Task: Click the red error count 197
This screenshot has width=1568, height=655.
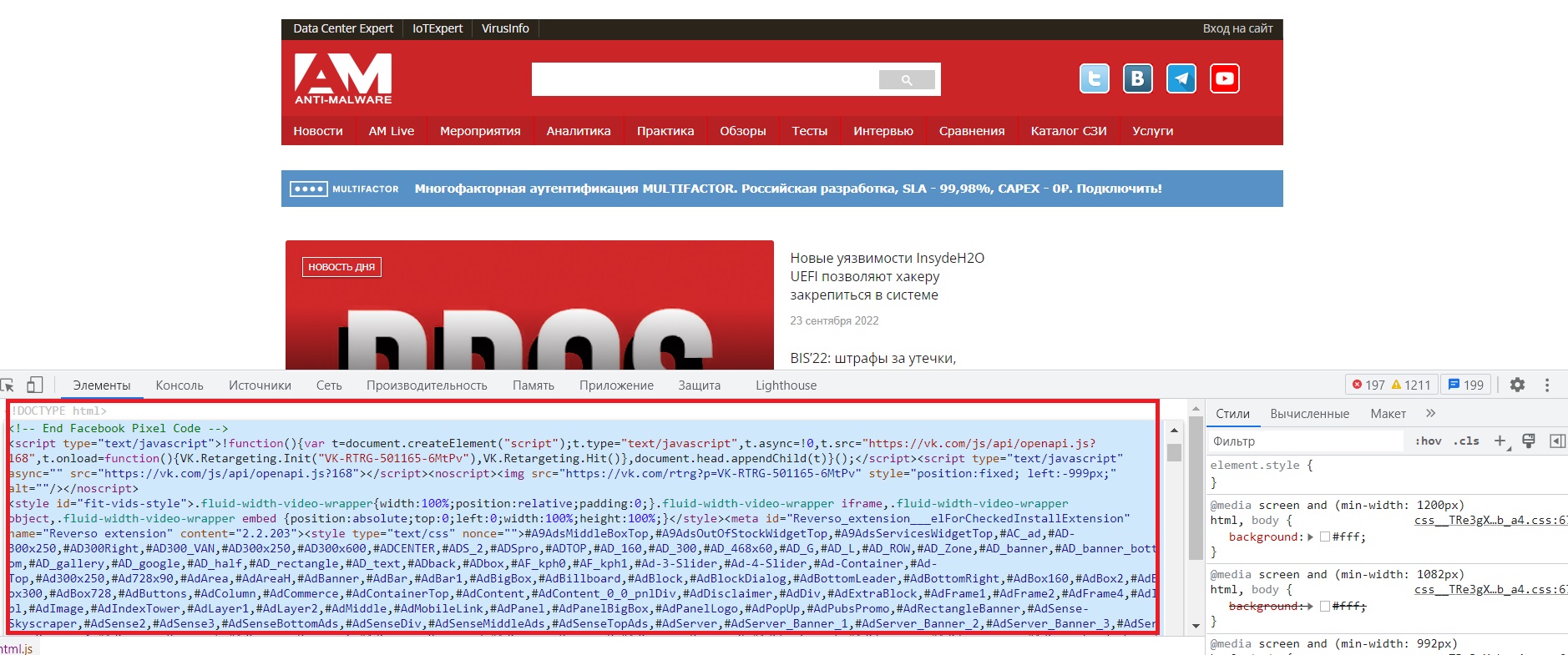Action: pyautogui.click(x=1368, y=385)
